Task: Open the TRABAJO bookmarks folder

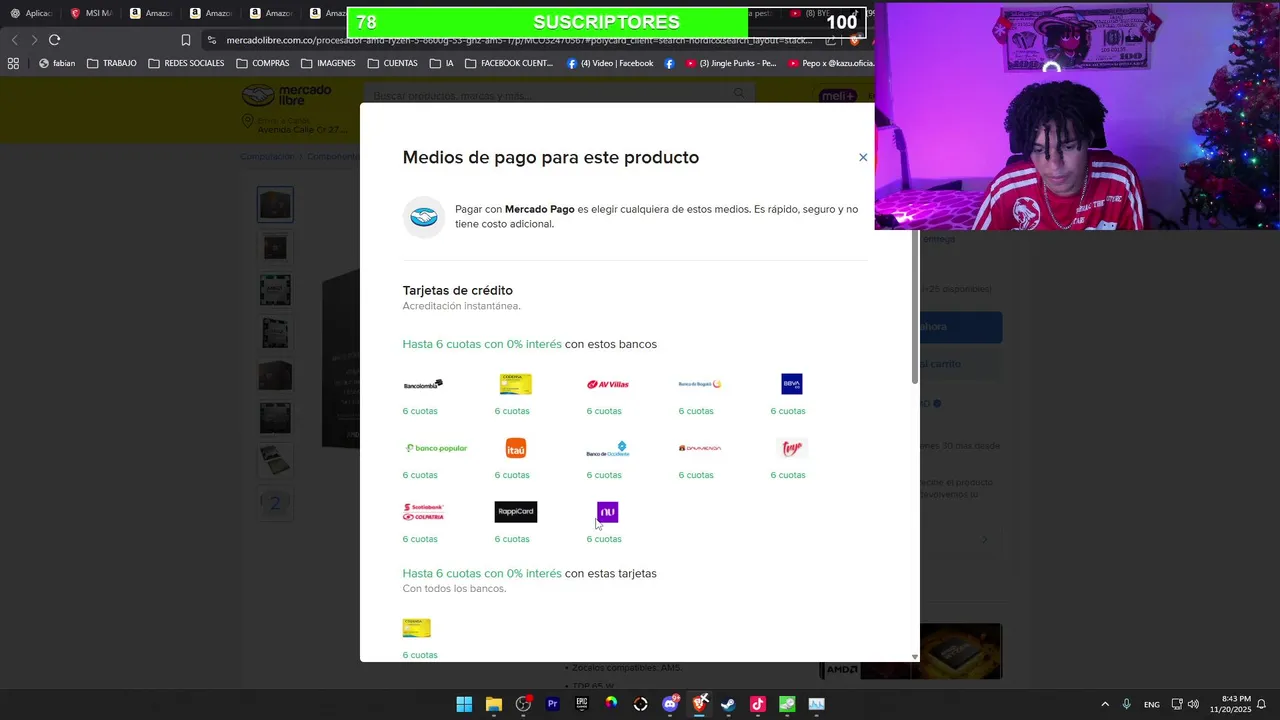Action: 112,63
